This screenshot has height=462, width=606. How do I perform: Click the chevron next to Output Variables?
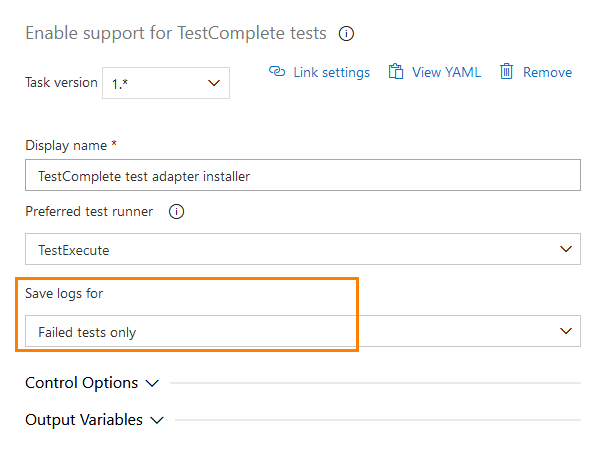156,421
